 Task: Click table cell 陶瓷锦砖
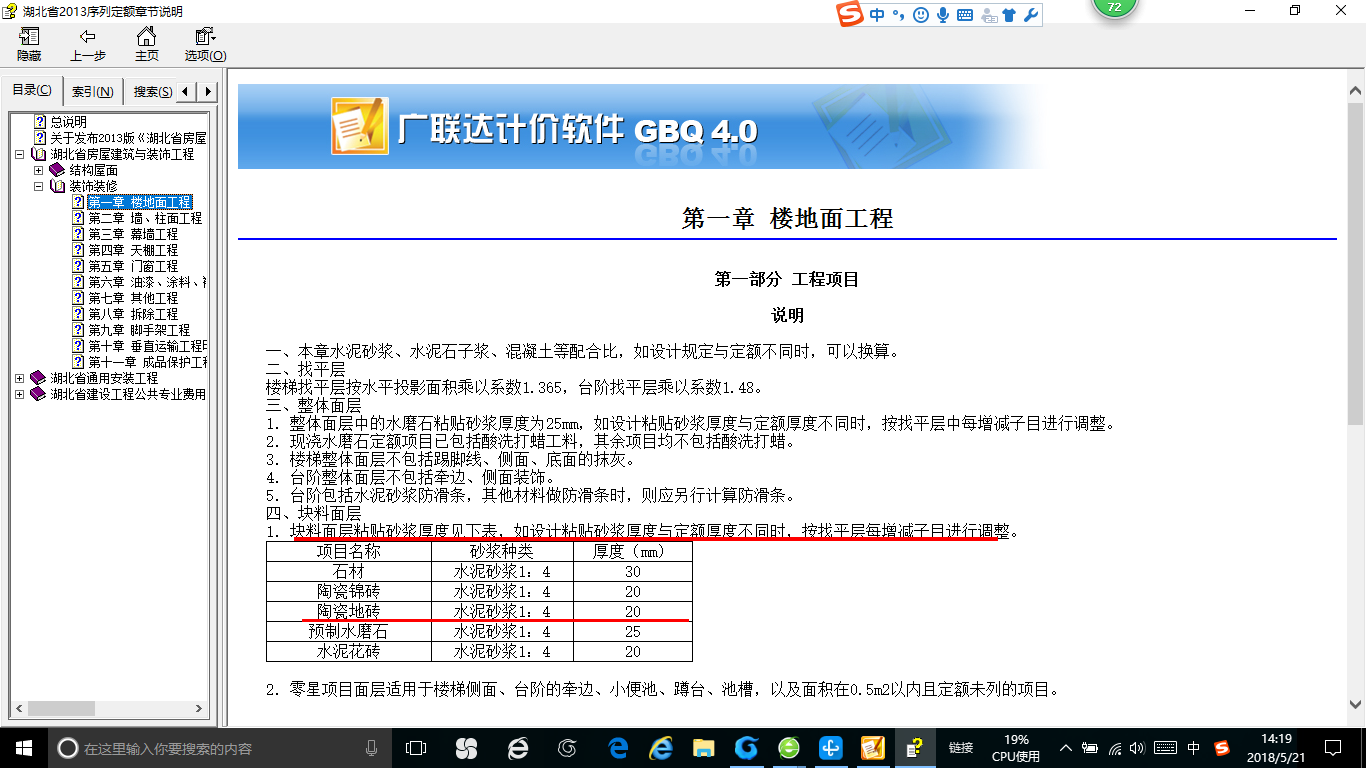349,592
